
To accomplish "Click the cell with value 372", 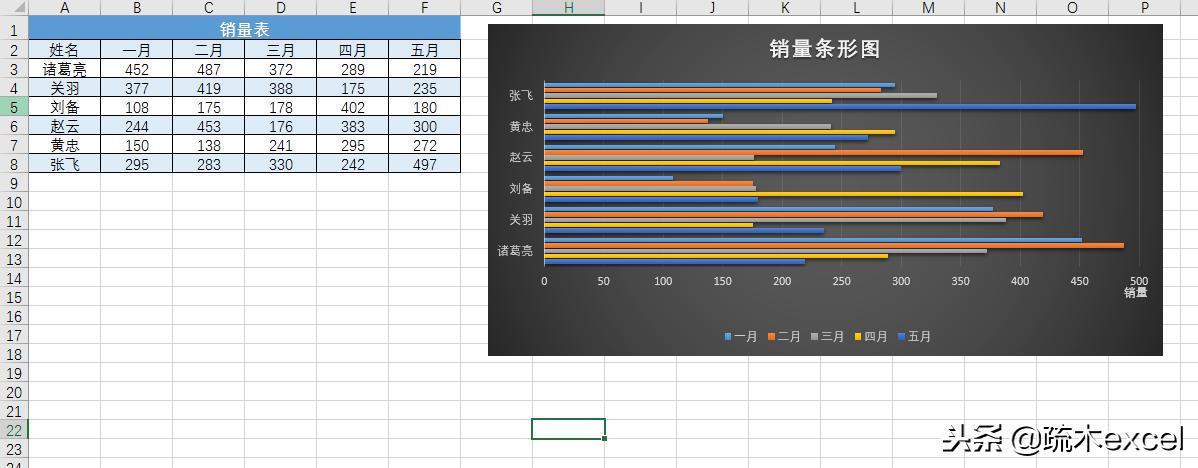I will tap(280, 69).
